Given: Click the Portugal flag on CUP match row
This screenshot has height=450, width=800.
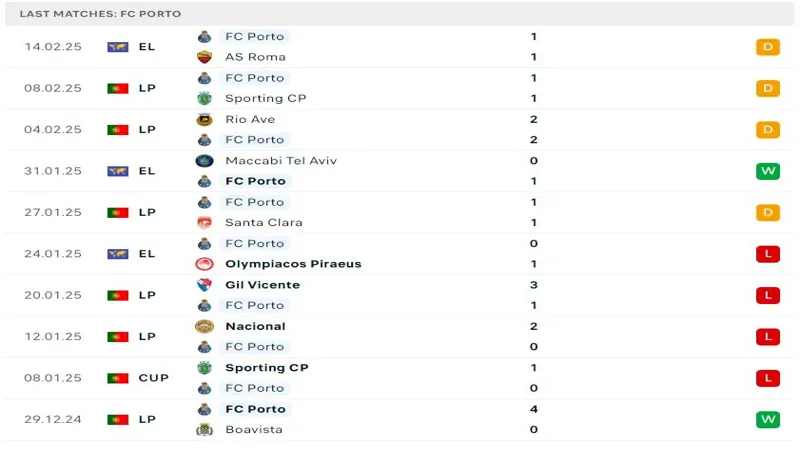Looking at the screenshot, I should (117, 378).
